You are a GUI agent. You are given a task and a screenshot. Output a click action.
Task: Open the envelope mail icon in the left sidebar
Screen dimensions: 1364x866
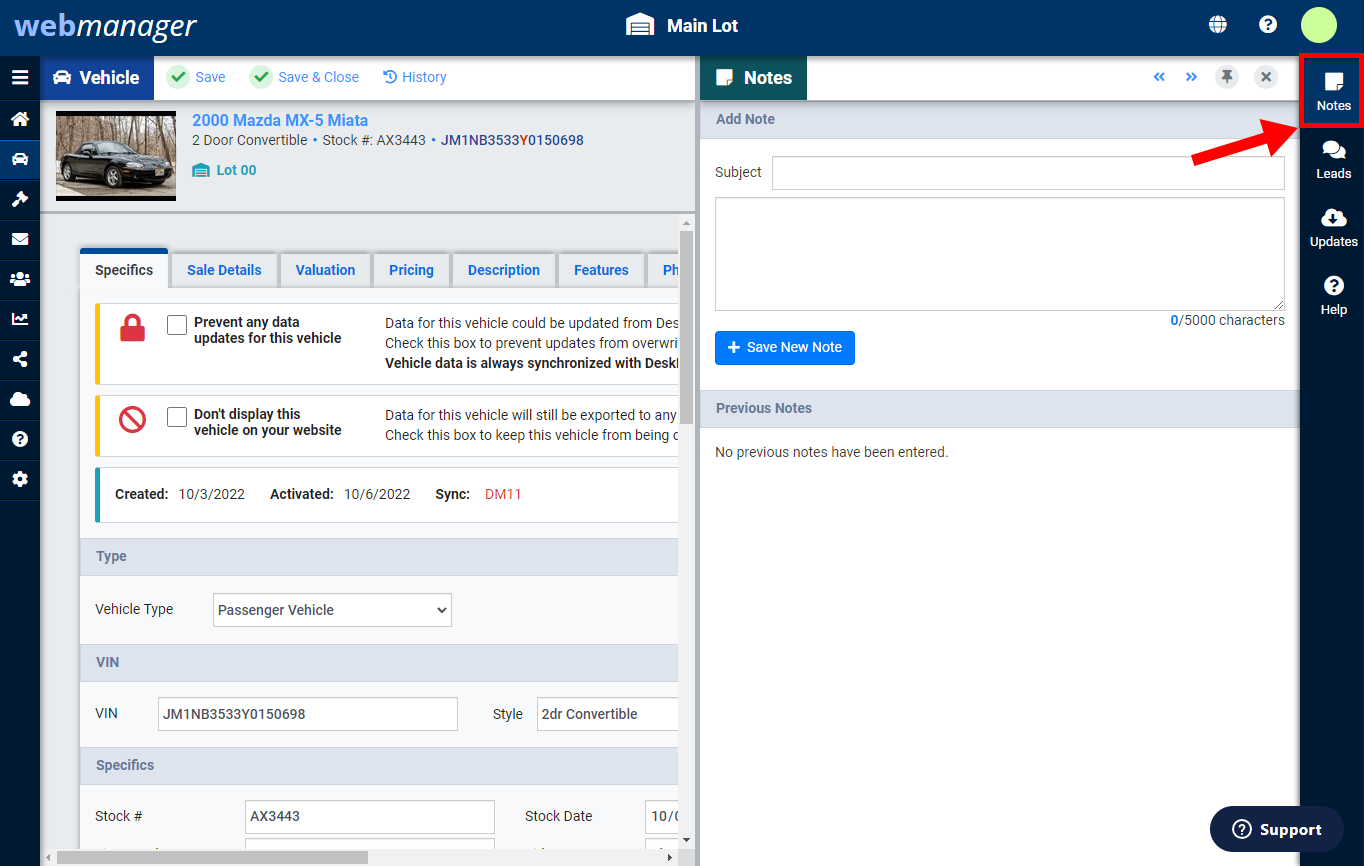20,239
